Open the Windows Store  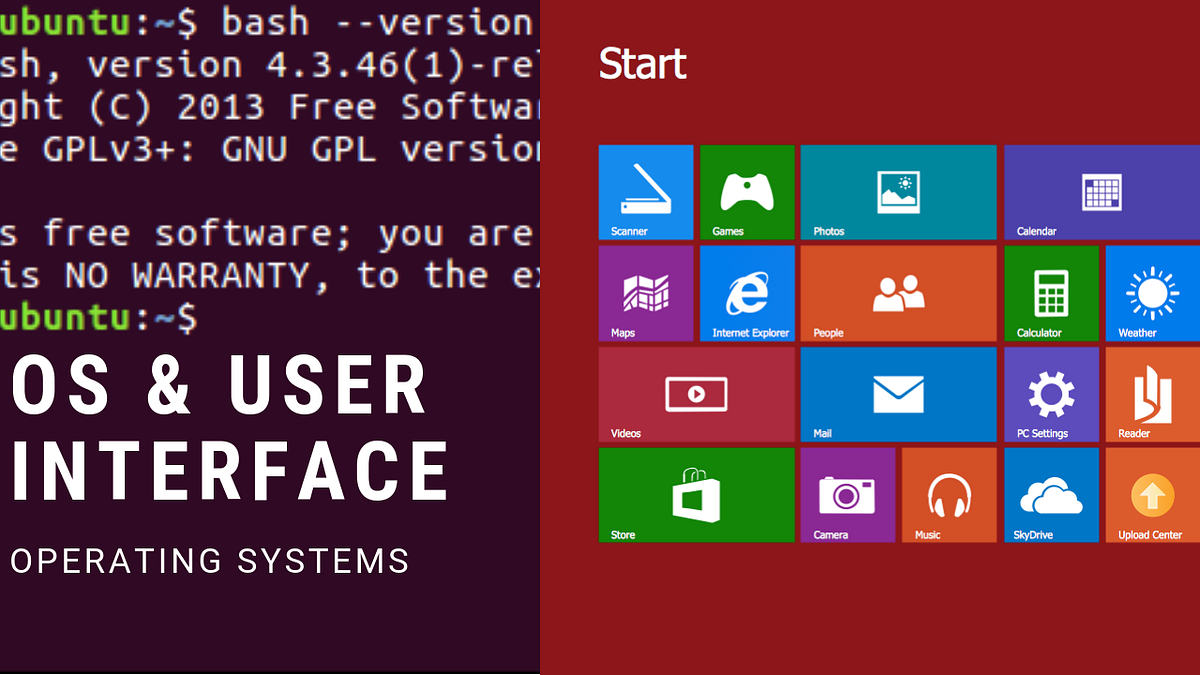pos(696,495)
